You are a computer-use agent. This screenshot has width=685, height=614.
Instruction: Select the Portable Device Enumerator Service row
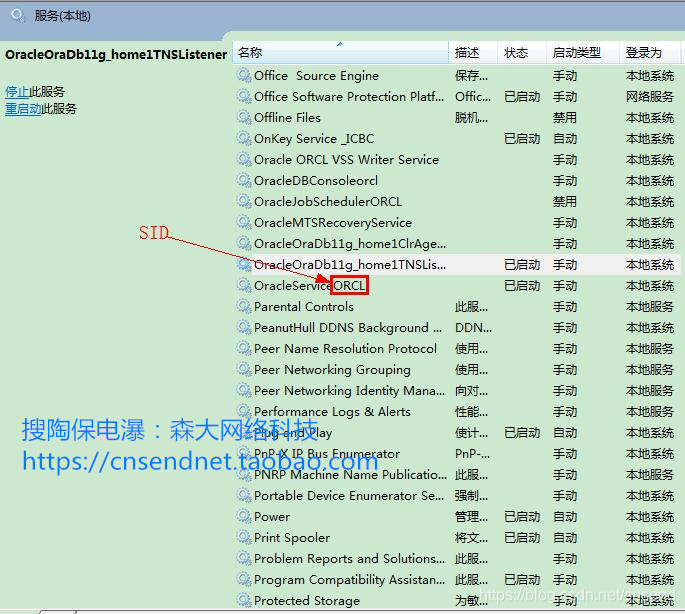point(457,496)
